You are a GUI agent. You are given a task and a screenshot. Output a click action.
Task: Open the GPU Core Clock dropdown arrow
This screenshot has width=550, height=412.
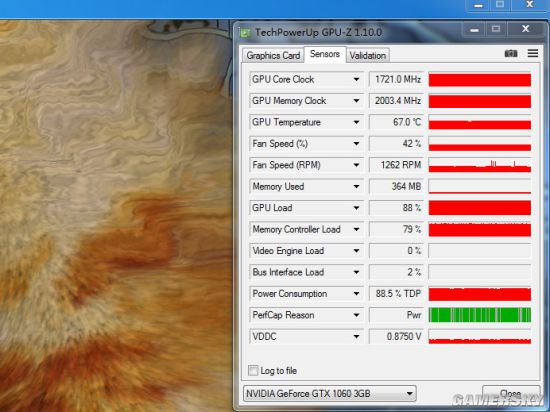pyautogui.click(x=356, y=80)
